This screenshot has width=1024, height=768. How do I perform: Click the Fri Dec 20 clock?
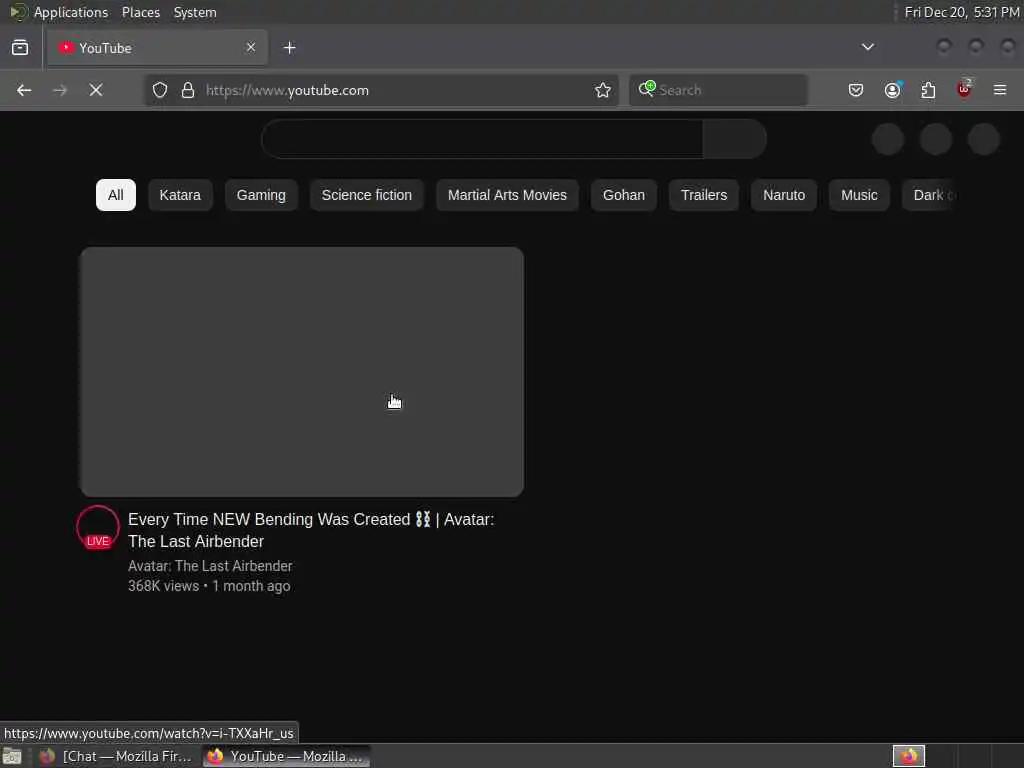coord(962,12)
